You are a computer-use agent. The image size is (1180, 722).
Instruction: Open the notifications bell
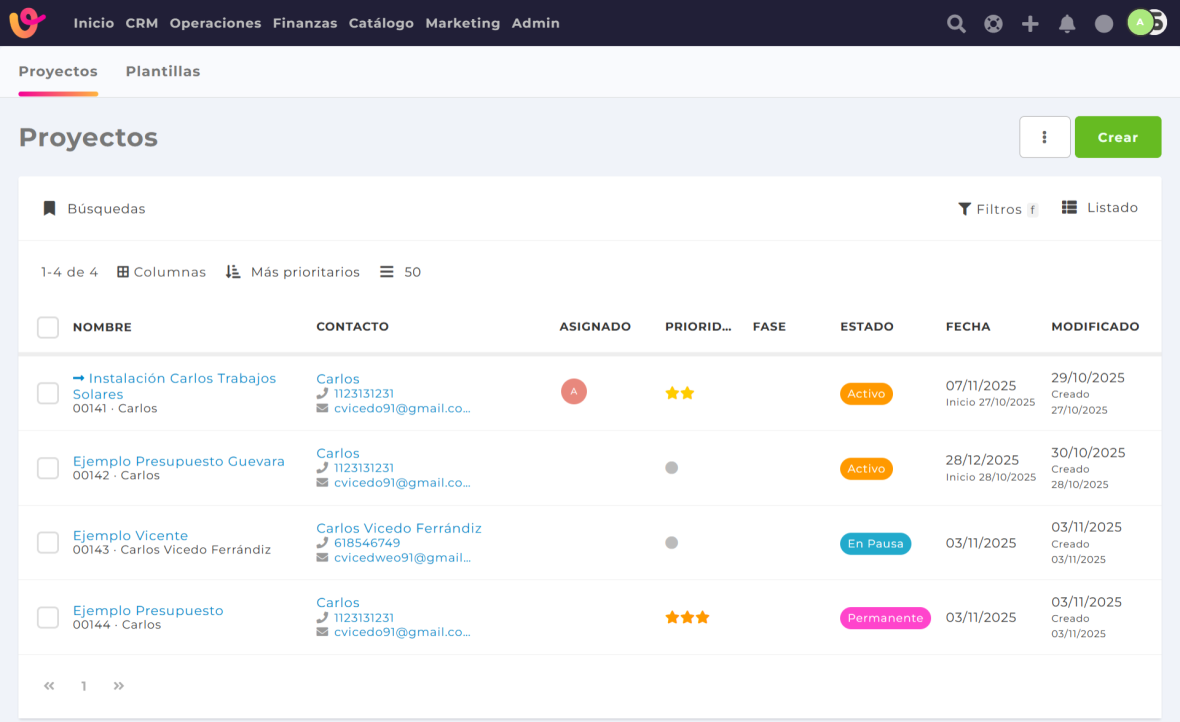pos(1067,24)
